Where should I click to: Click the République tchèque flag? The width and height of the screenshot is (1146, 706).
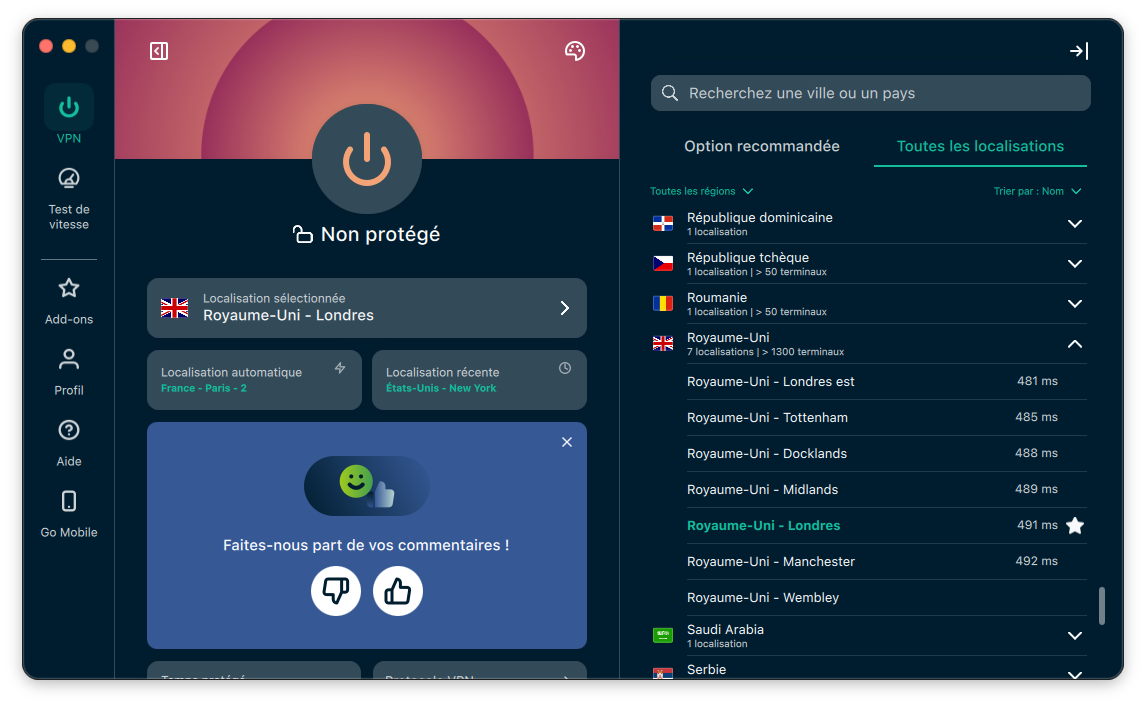click(663, 263)
